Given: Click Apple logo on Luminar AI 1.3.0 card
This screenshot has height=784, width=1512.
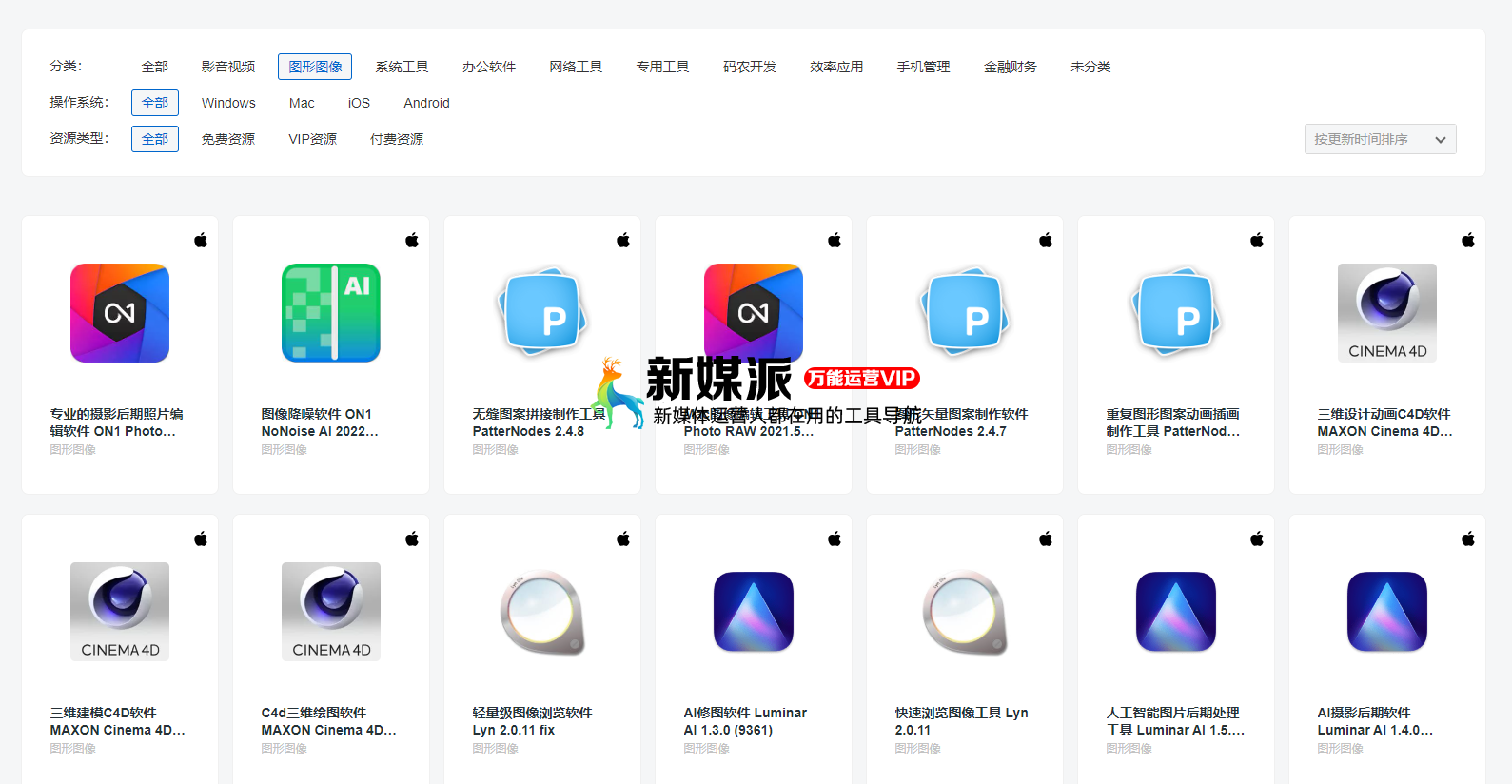Looking at the screenshot, I should pos(835,539).
